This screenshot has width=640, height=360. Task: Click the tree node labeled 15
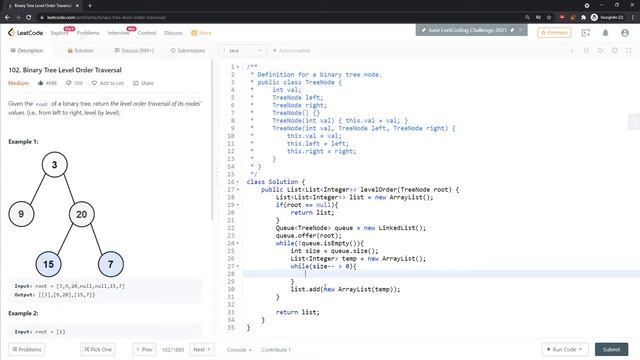click(x=49, y=264)
